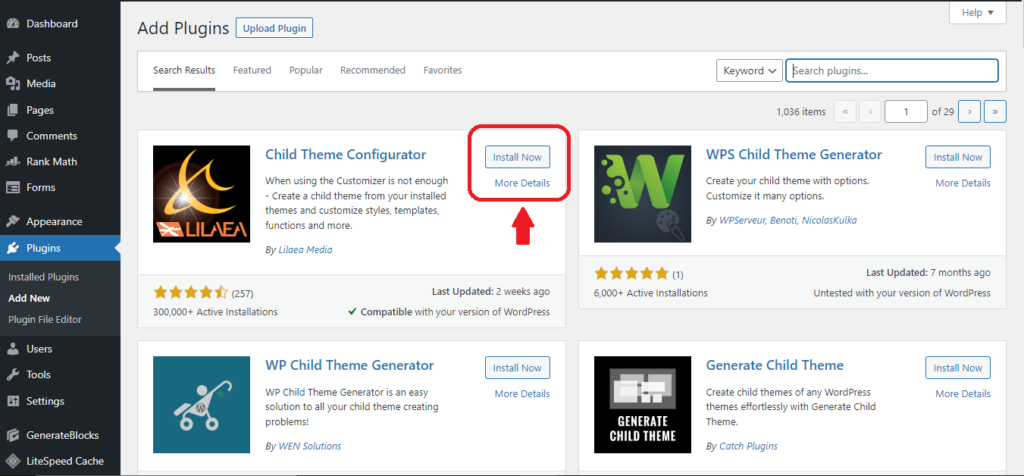Click the Media library icon
Screen dimensions: 1024x476
tap(12, 84)
